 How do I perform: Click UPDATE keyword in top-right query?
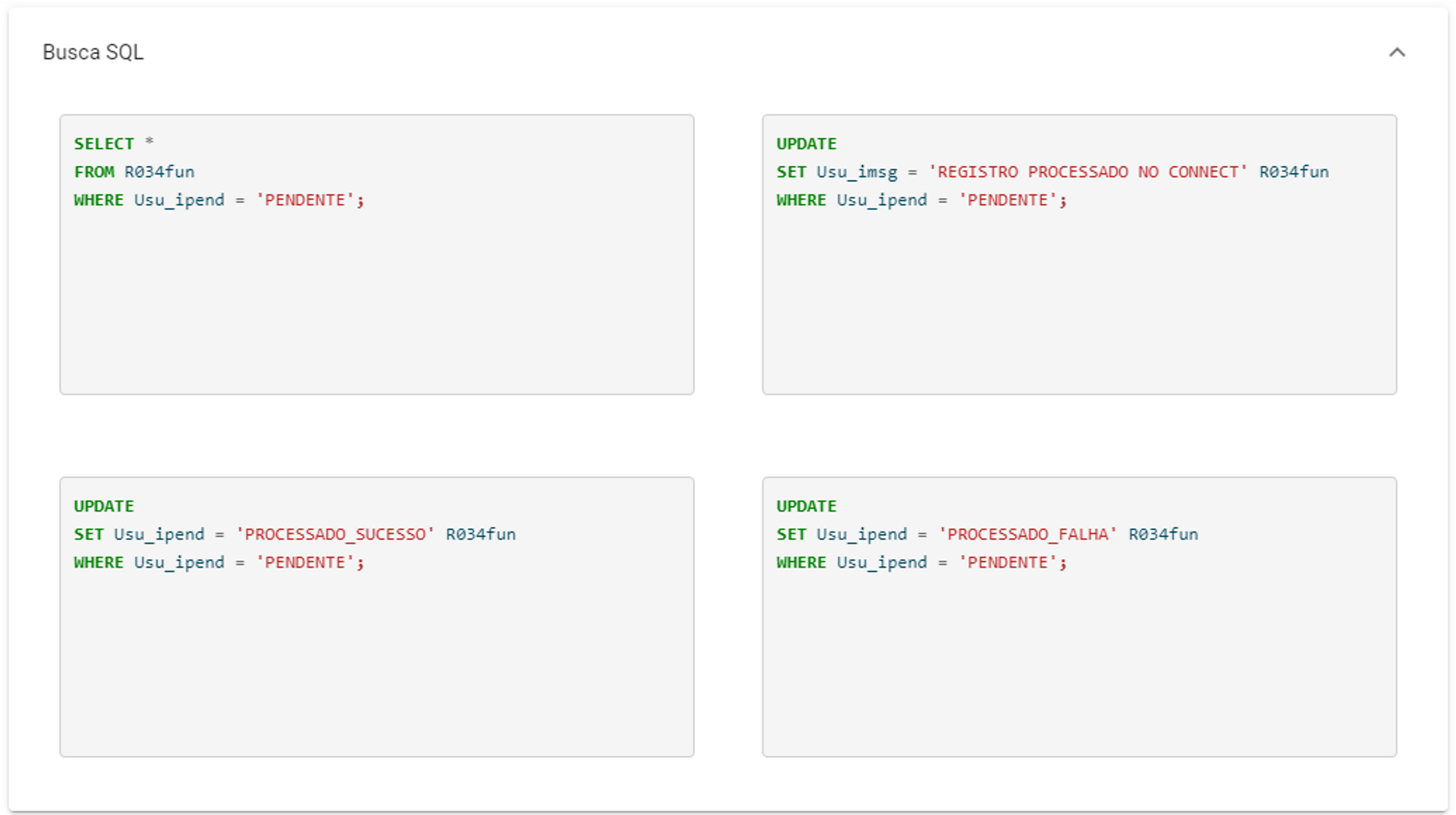point(806,143)
